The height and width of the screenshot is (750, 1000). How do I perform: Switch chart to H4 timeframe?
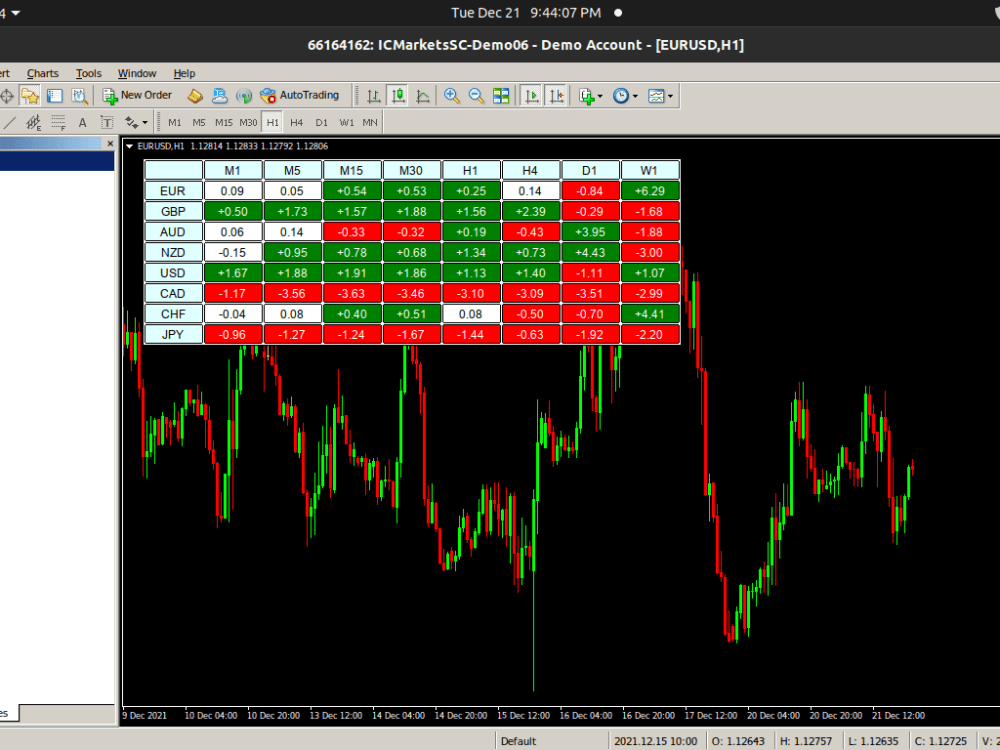pos(297,122)
